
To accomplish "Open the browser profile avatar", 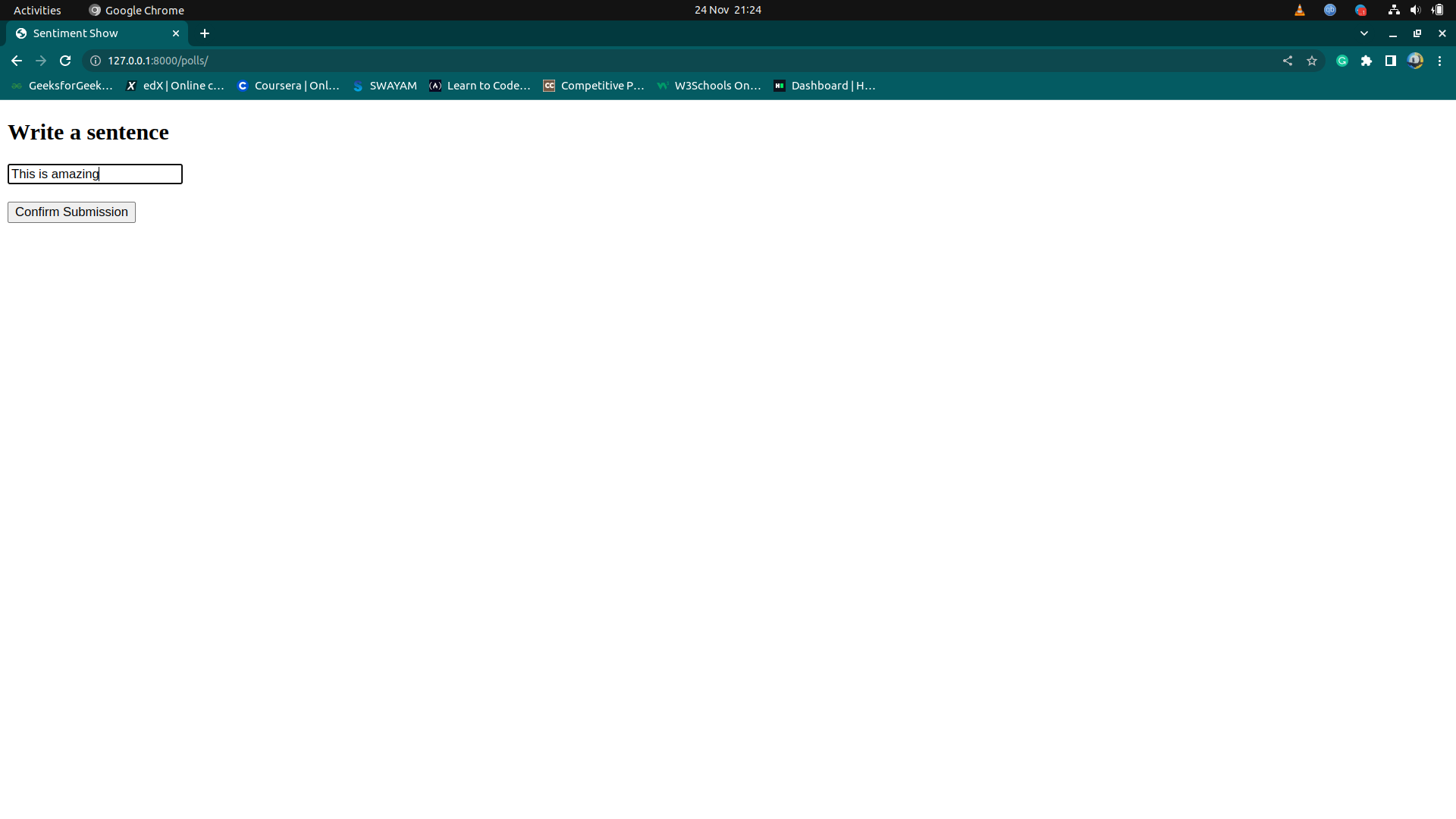I will tap(1416, 61).
